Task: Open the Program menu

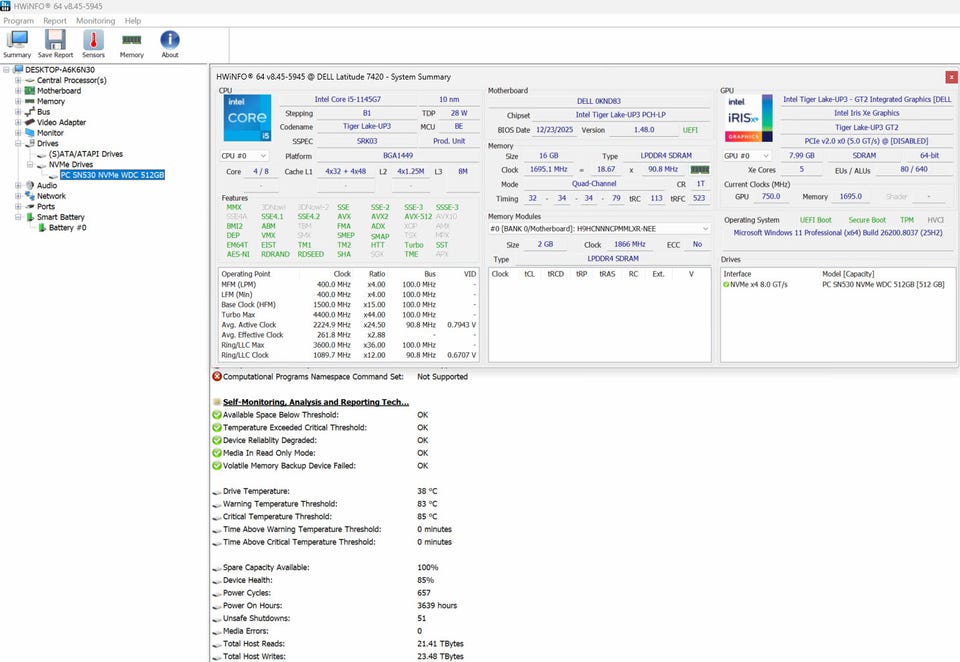Action: click(x=18, y=20)
